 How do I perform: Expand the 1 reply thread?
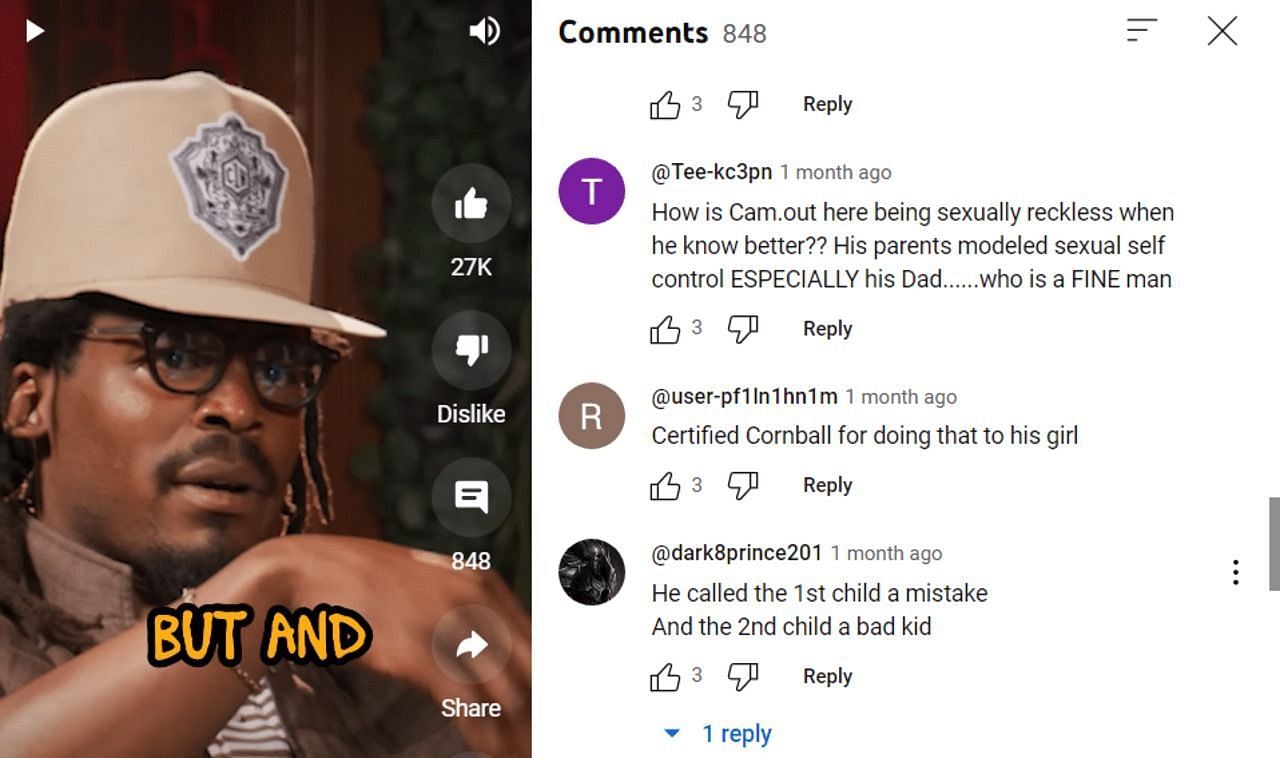point(718,734)
